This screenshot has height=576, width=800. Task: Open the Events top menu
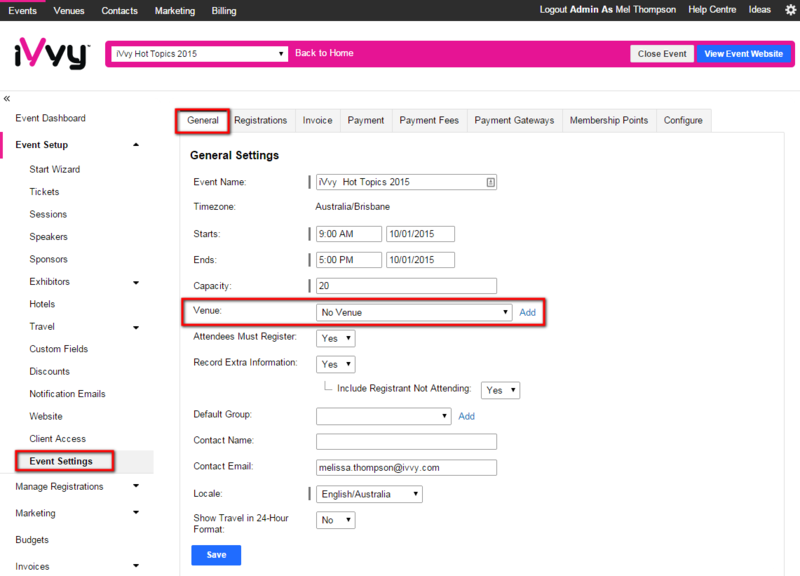tap(22, 11)
